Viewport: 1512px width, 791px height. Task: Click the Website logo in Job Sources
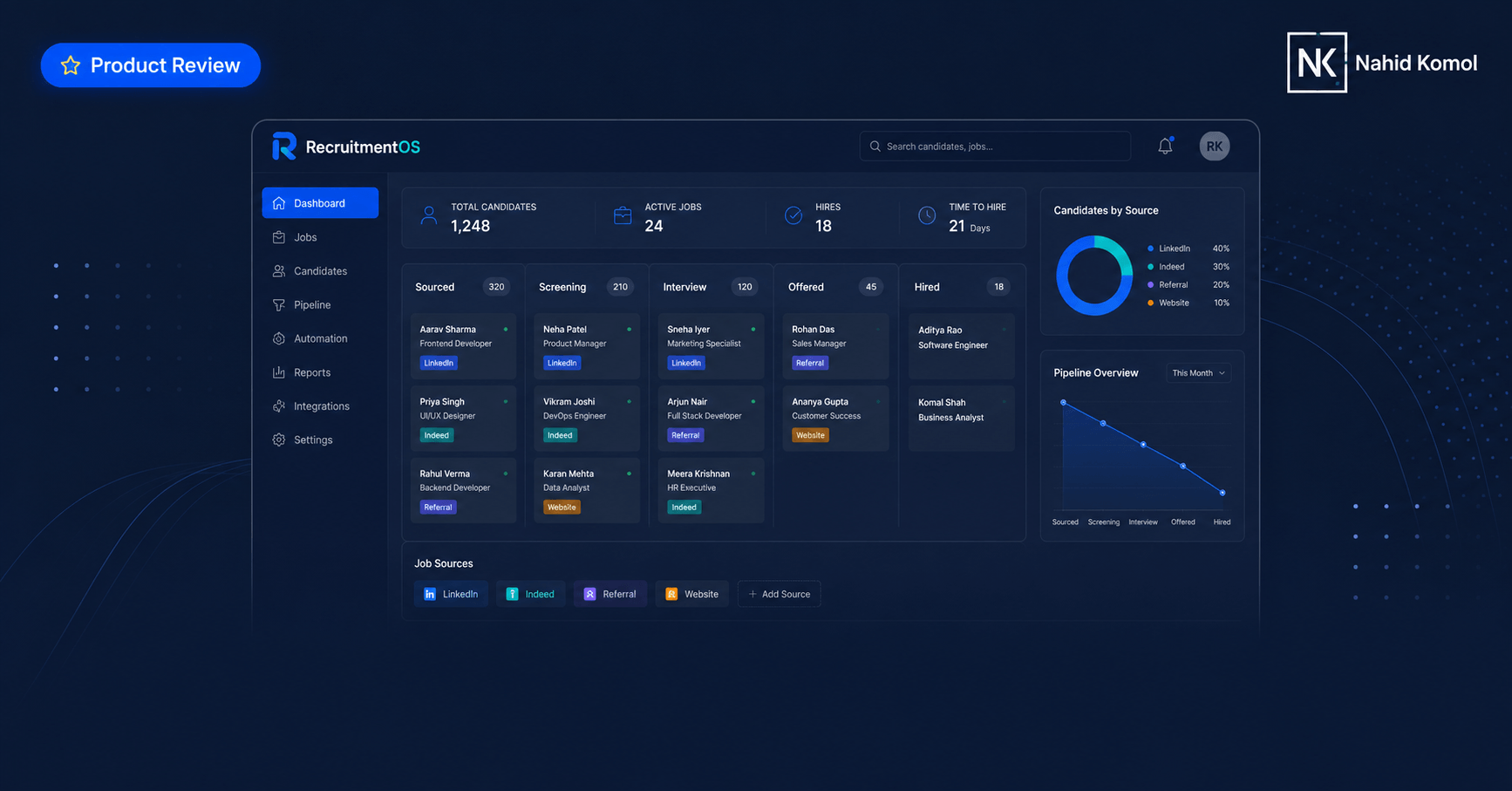coord(671,594)
